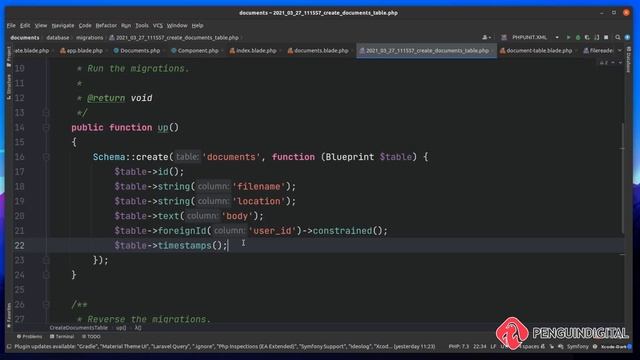Open the Window menu
640x360 pixels.
[177, 25]
